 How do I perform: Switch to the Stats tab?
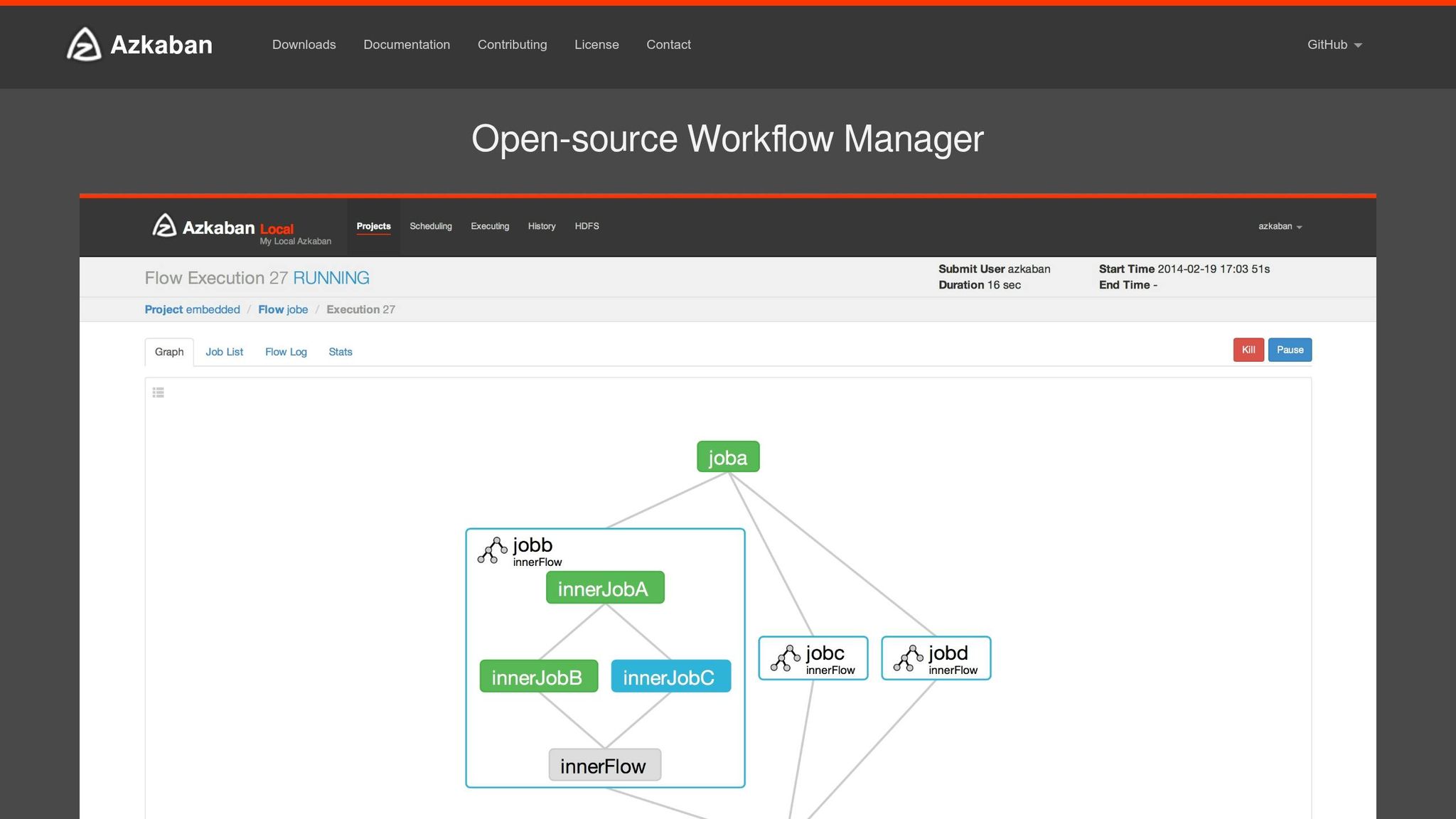(341, 352)
